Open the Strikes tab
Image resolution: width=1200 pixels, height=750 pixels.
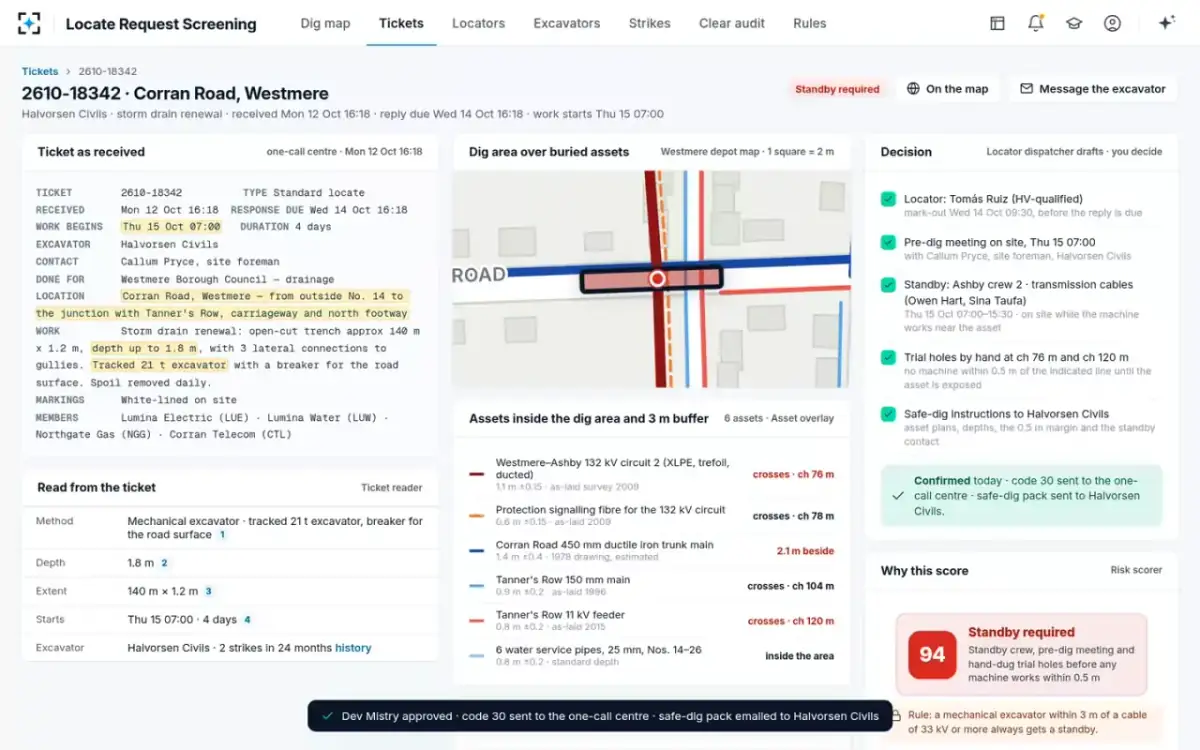(x=650, y=23)
